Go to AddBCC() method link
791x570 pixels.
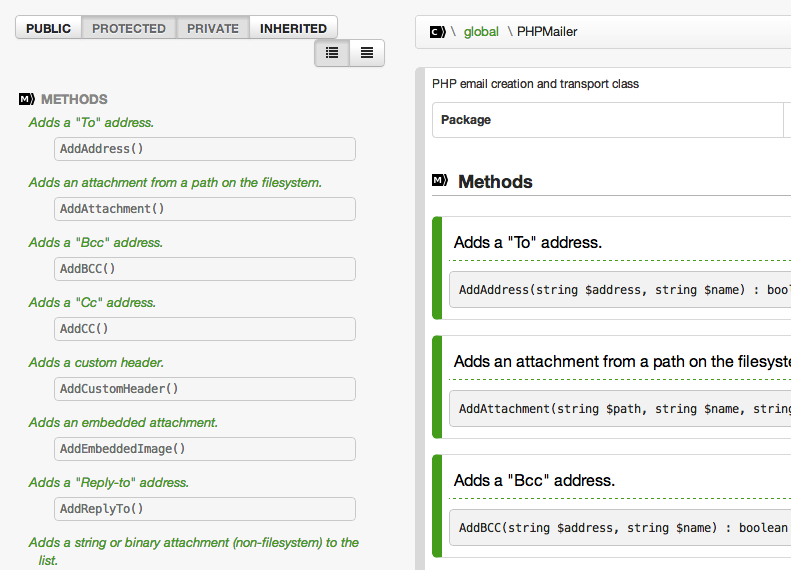coord(205,269)
